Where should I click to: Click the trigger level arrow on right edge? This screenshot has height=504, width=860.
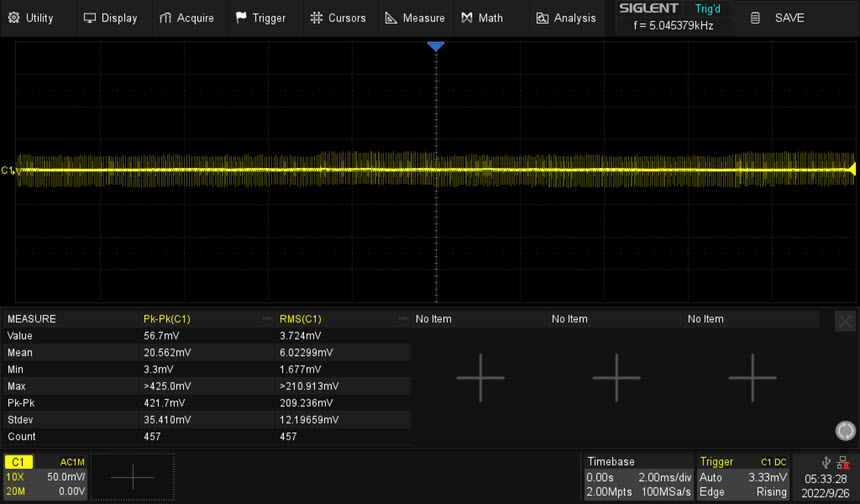(852, 169)
